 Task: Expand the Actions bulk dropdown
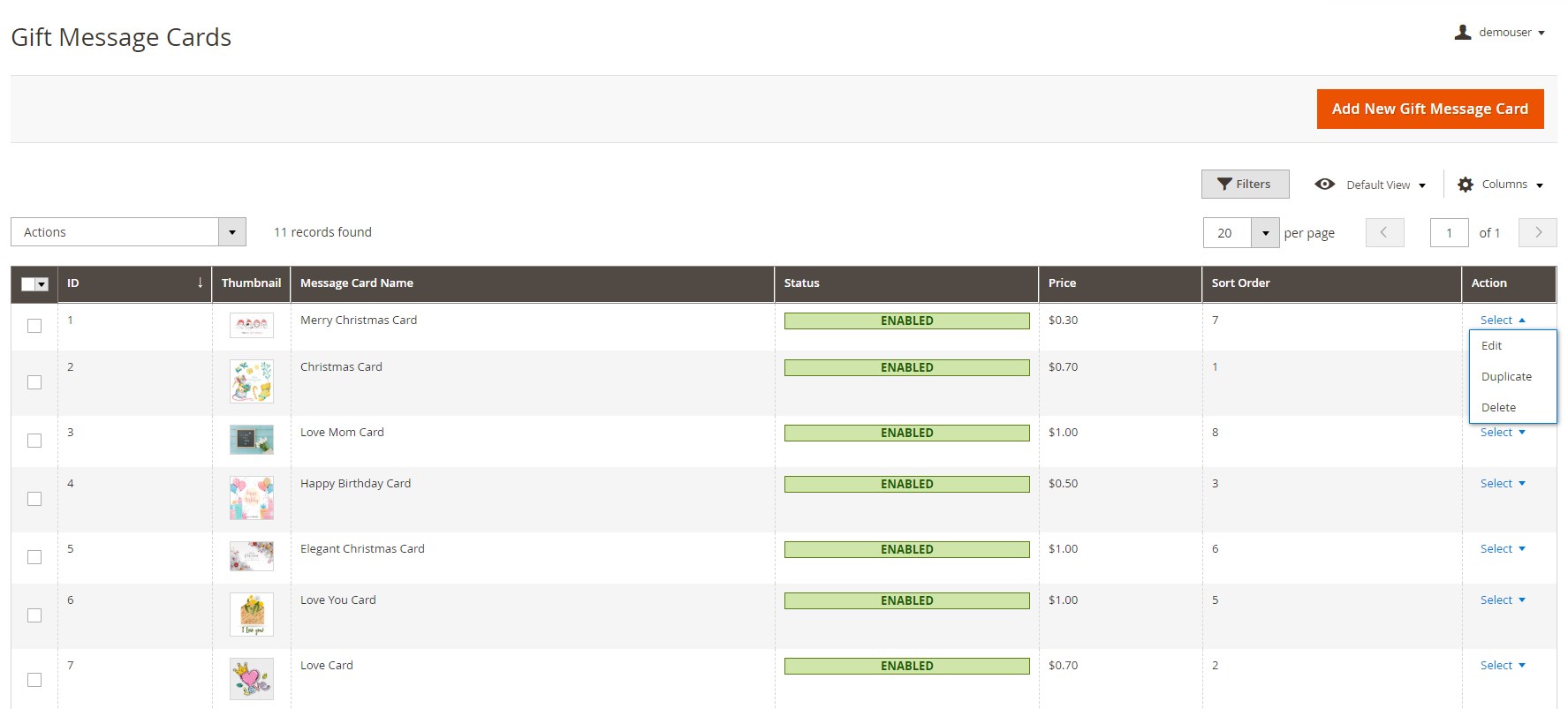pyautogui.click(x=231, y=232)
